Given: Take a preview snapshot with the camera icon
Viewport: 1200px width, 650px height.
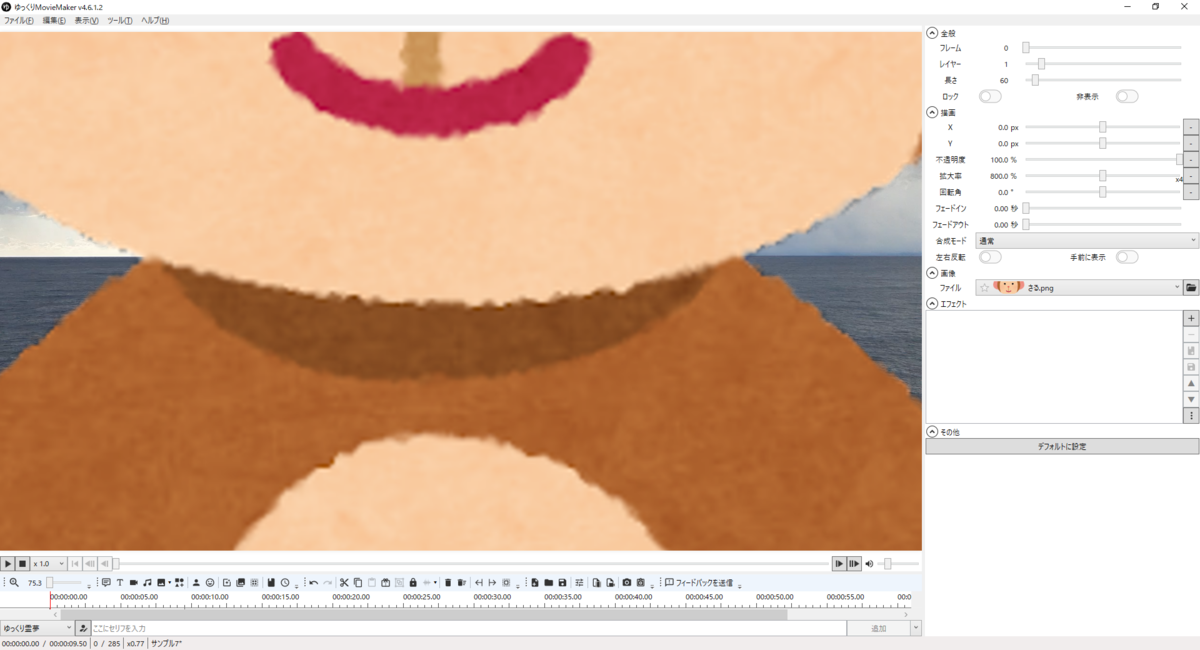Looking at the screenshot, I should click(627, 582).
